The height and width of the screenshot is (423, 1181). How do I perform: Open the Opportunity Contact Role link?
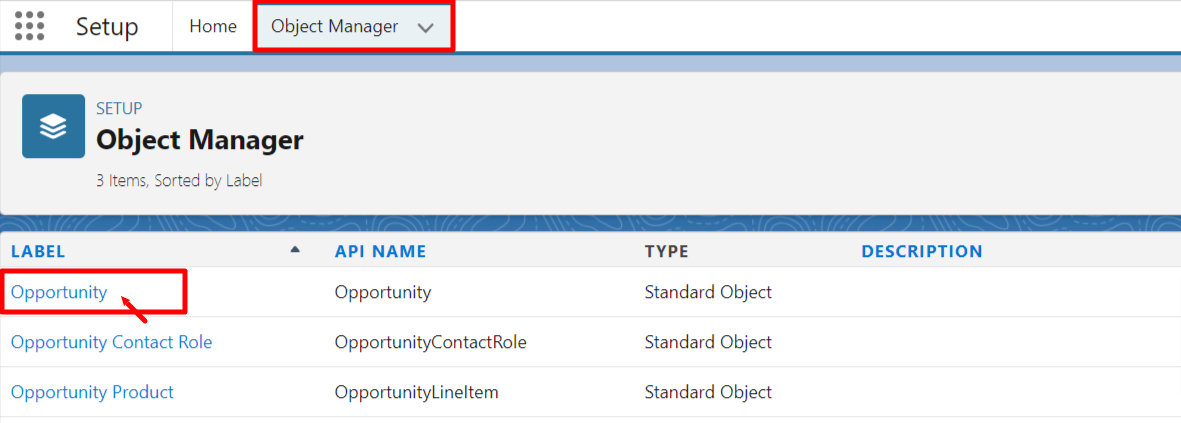111,342
